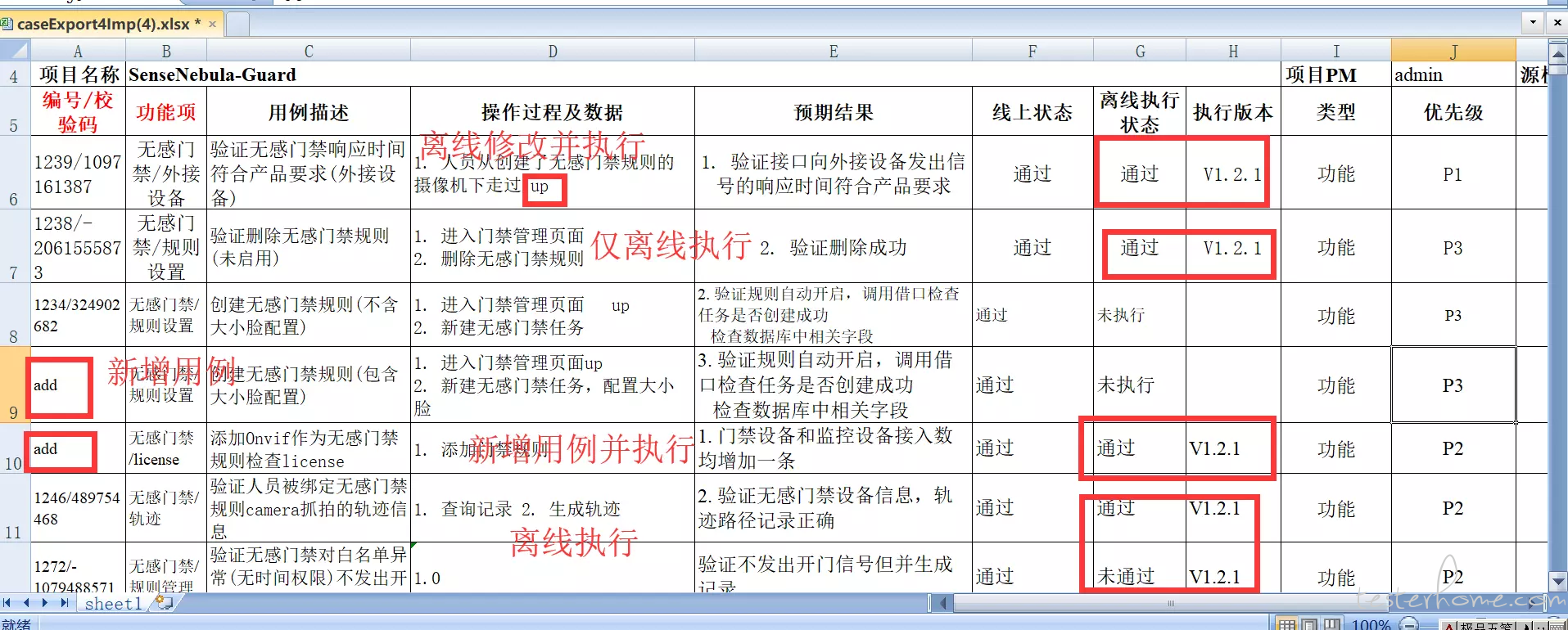Select the column J header
This screenshot has height=630, width=1568.
coord(1453,51)
